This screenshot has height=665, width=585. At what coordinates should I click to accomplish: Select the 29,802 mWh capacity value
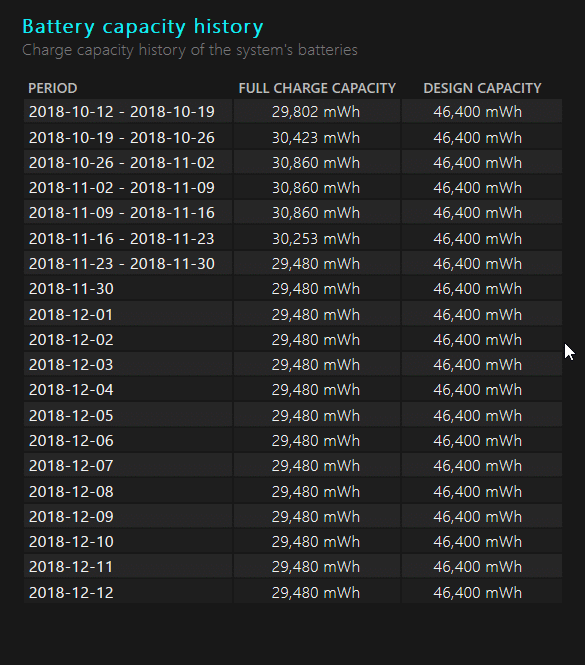tap(316, 112)
